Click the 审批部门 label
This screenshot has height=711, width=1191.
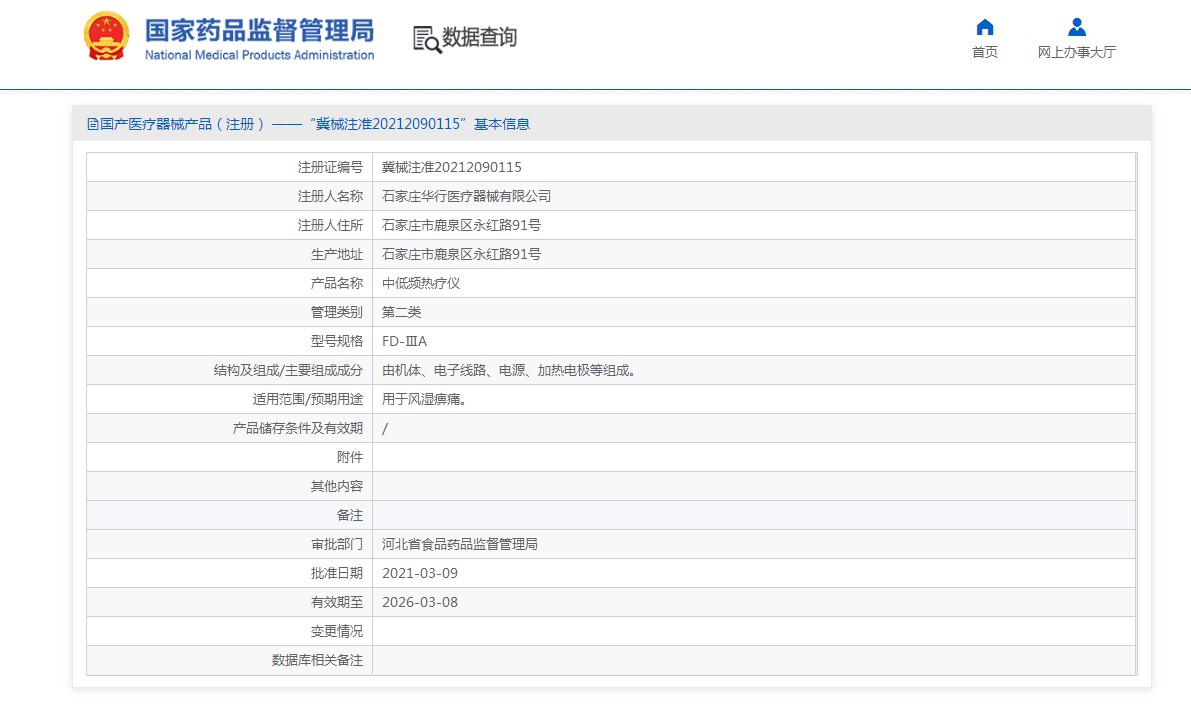(336, 544)
